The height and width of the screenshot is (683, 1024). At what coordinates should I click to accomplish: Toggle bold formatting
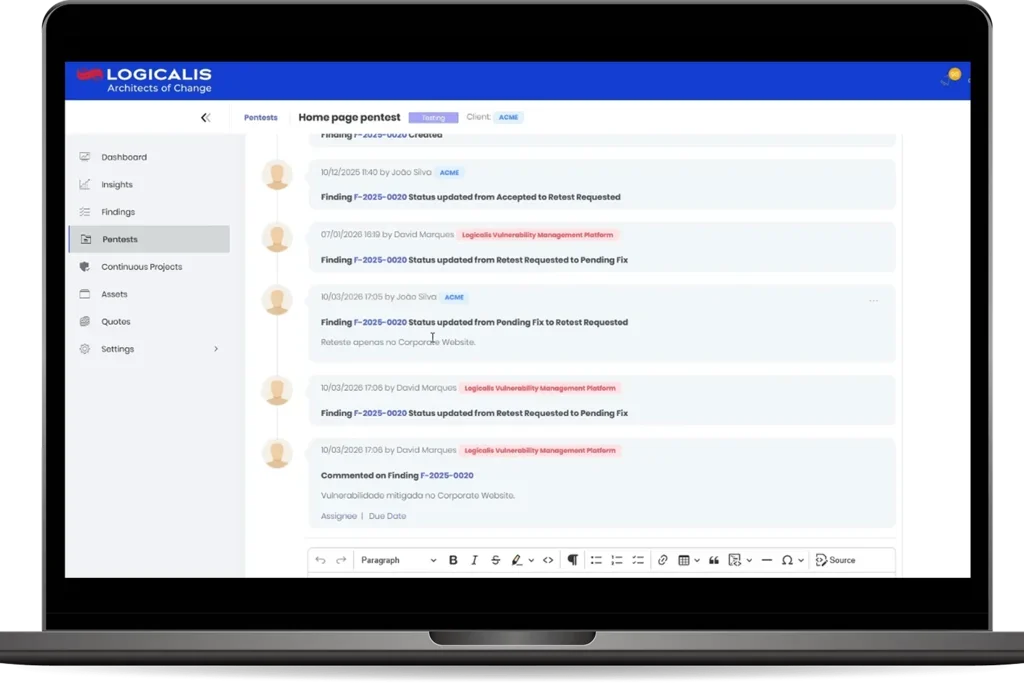[x=453, y=560]
